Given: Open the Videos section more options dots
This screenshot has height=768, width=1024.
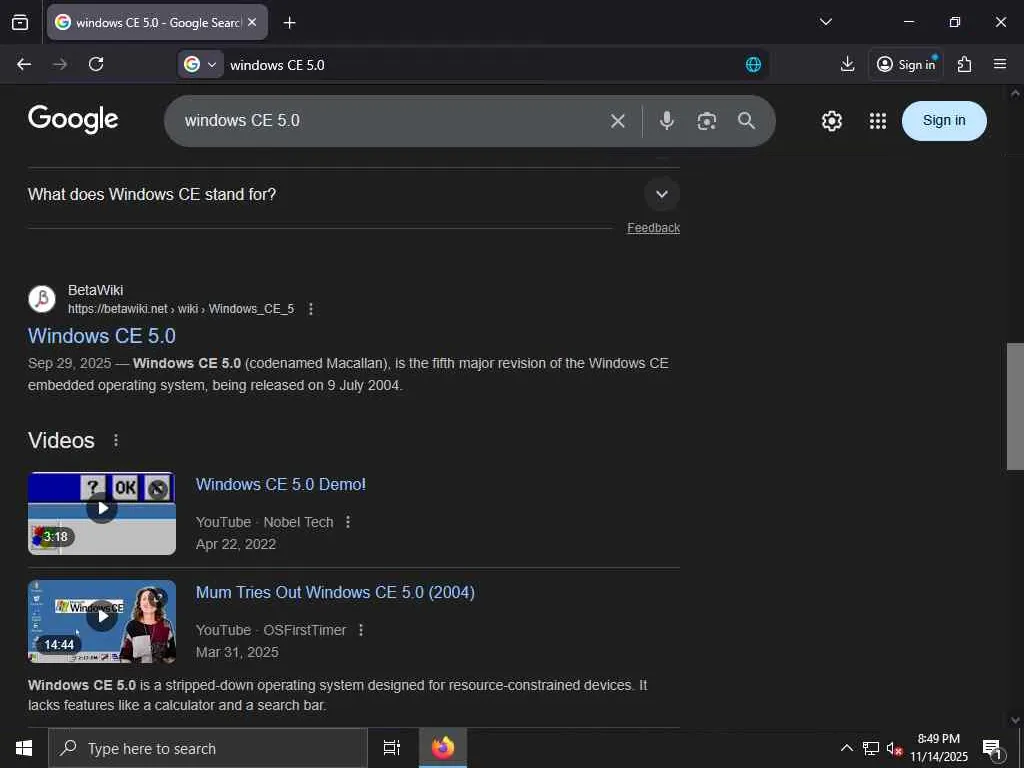Looking at the screenshot, I should point(116,441).
